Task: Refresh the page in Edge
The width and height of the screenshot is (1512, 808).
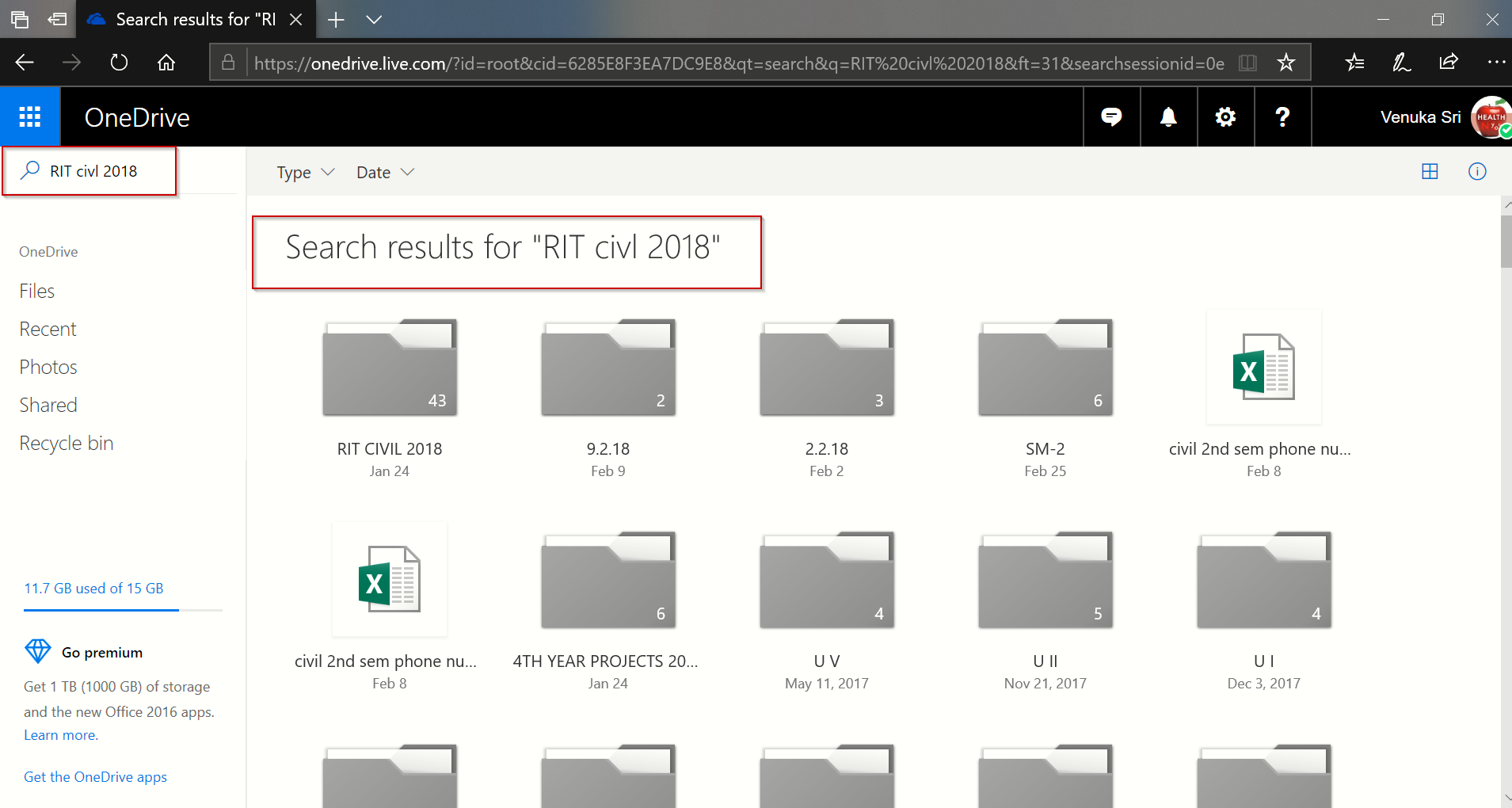Action: (119, 62)
